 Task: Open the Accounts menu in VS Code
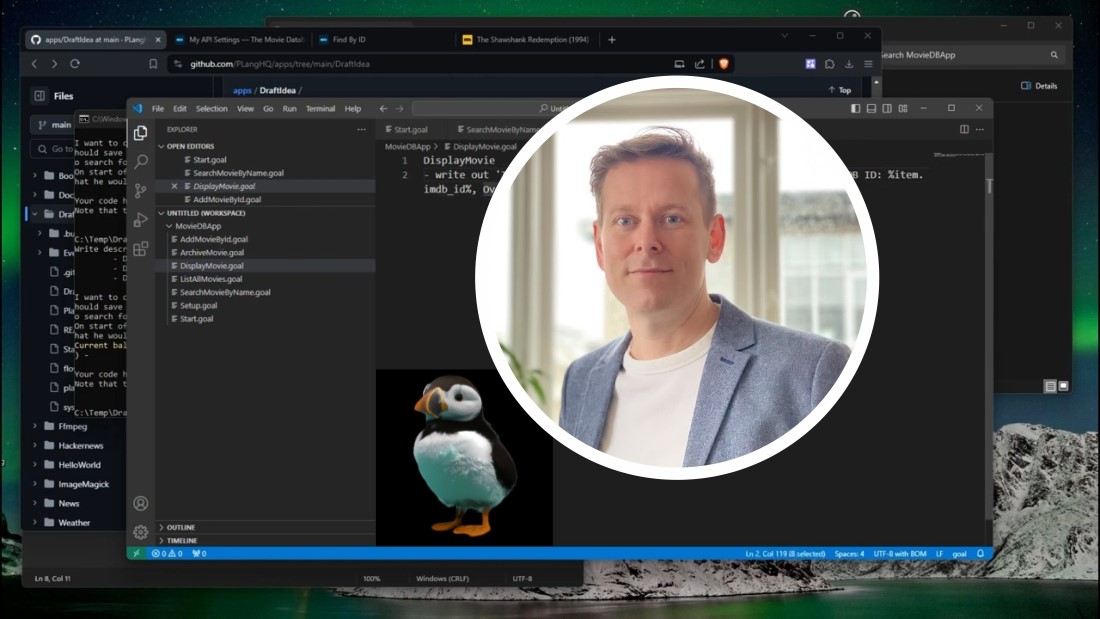[x=140, y=503]
